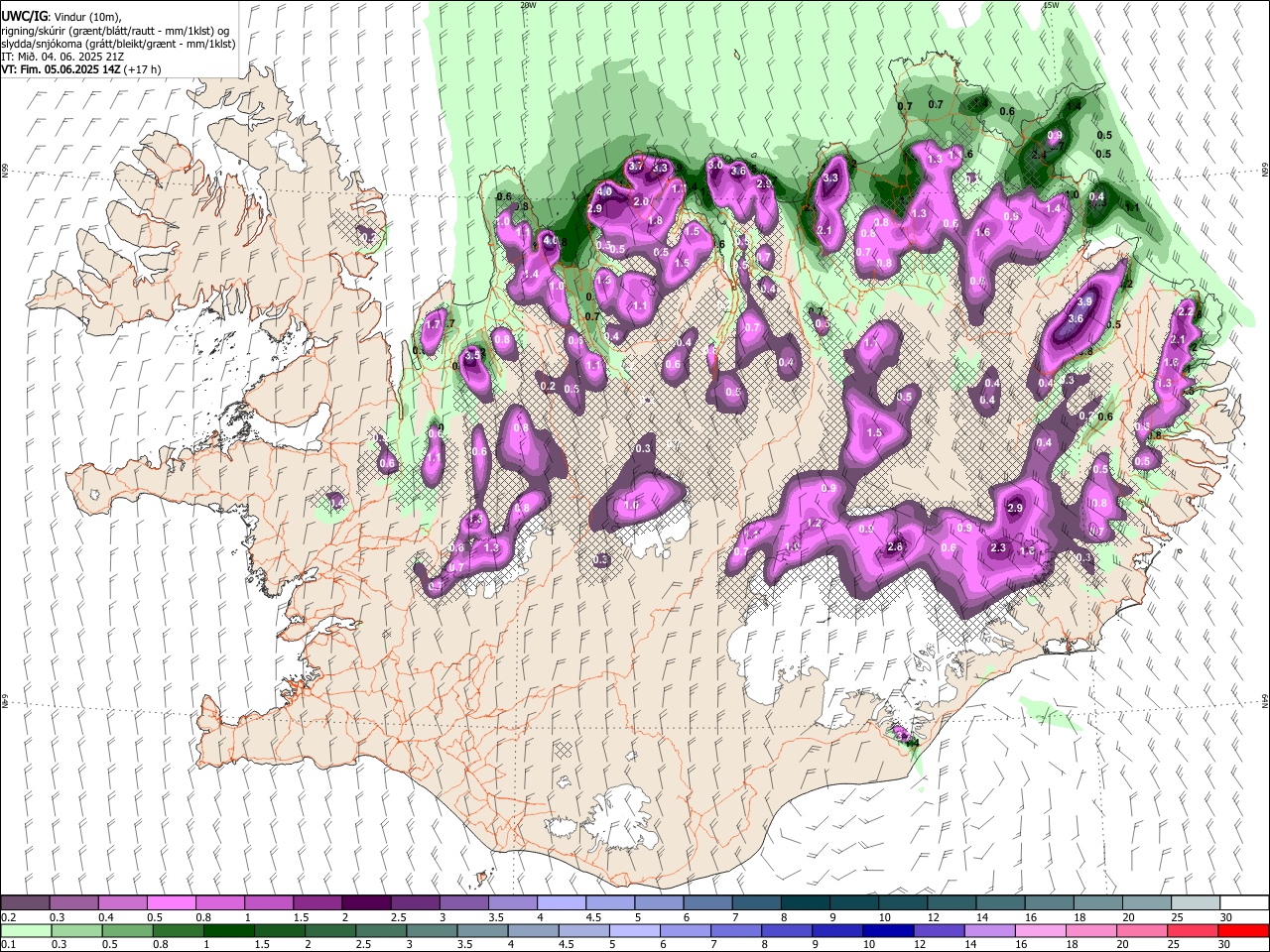
Task: Click the "0.2" label under the snow scale
Action: coord(8,917)
